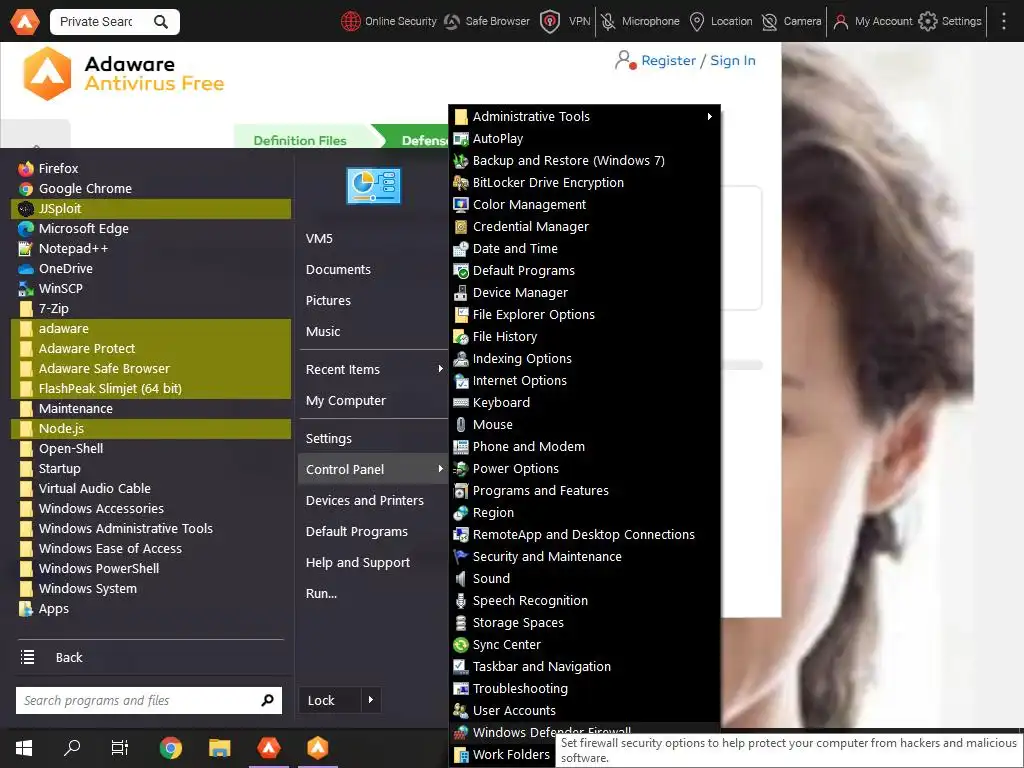Screen dimensions: 1024x768
Task: Open File Explorer from taskbar
Action: [x=219, y=748]
